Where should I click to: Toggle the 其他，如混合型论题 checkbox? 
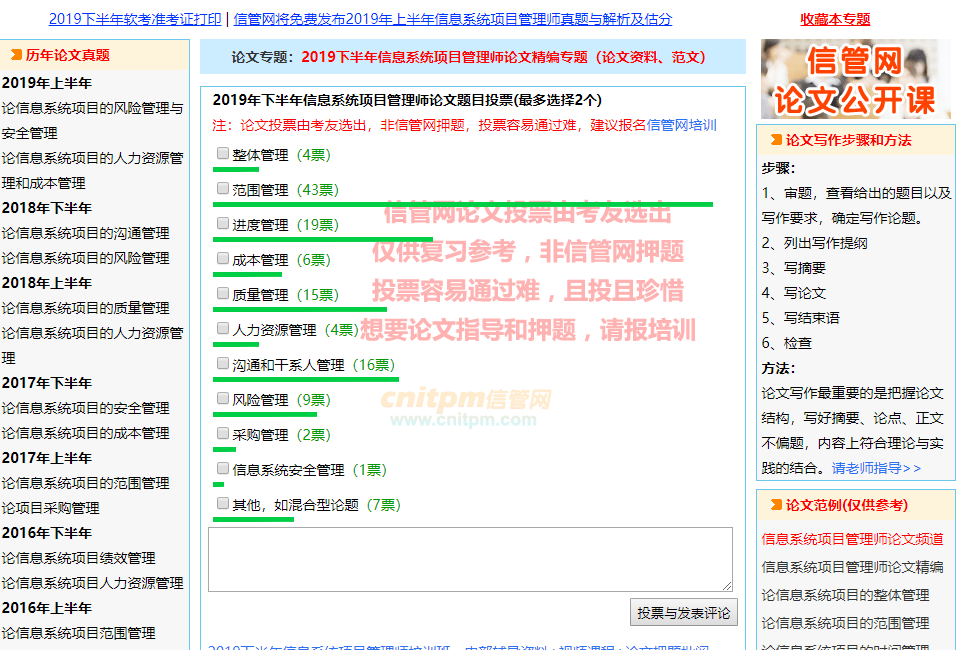coord(223,504)
